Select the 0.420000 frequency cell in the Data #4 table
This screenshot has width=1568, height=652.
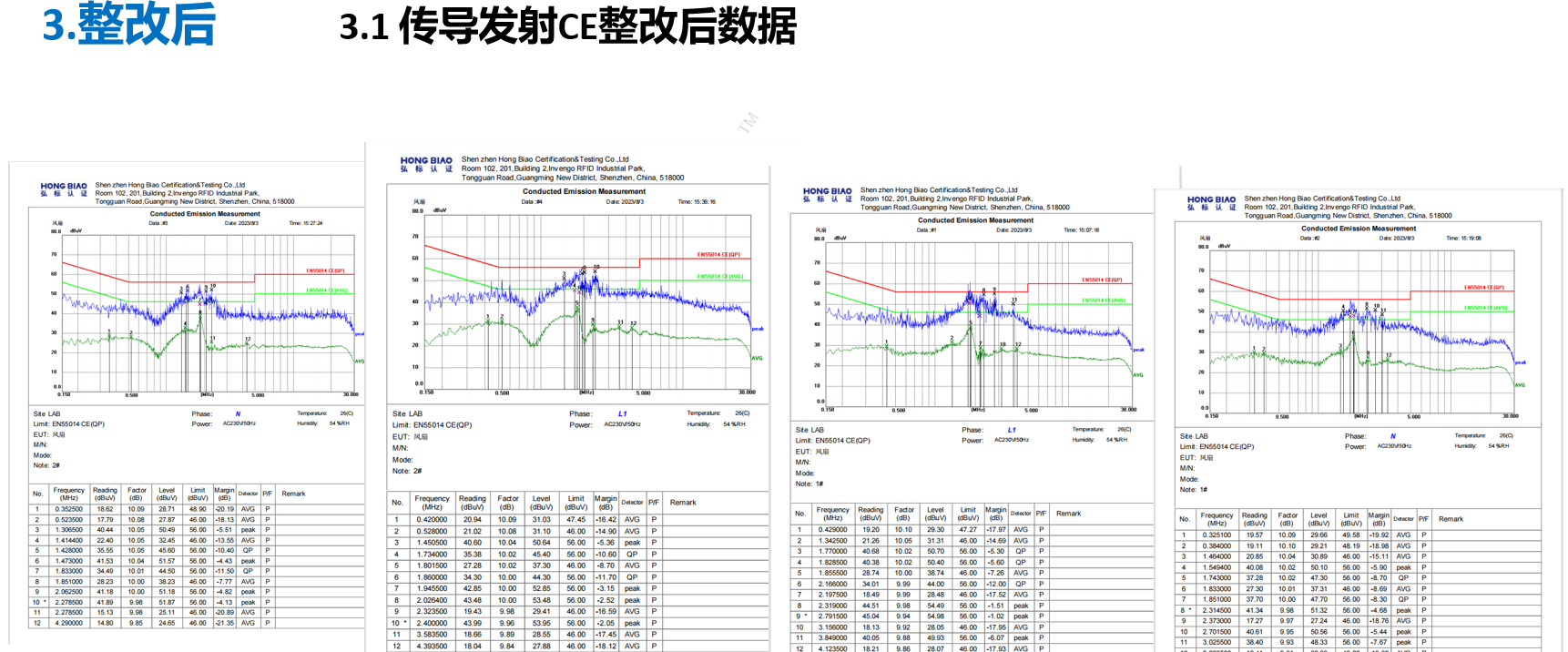coord(432,520)
